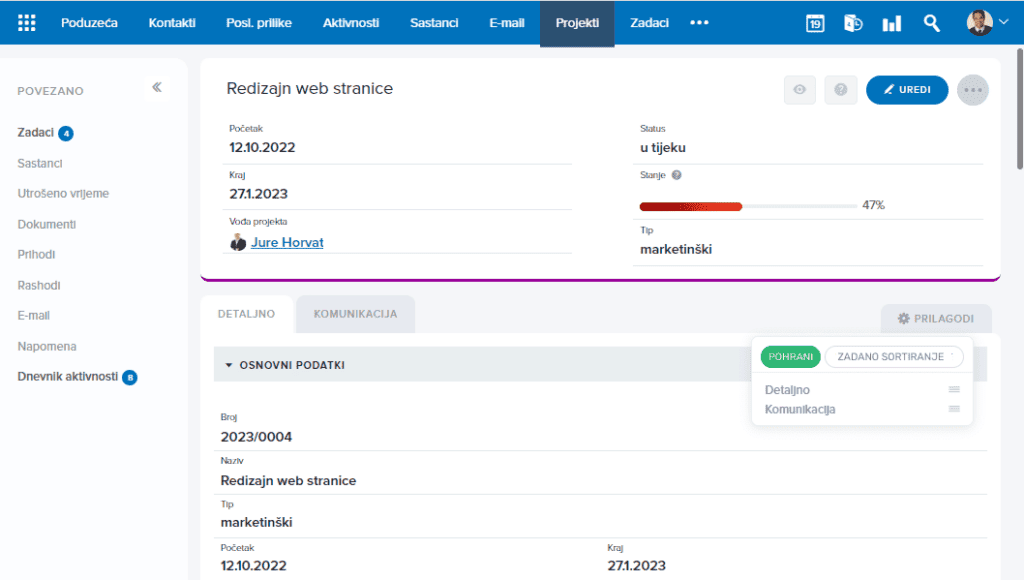Switch to the Komunikacija tab
The image size is (1024, 580).
click(355, 314)
